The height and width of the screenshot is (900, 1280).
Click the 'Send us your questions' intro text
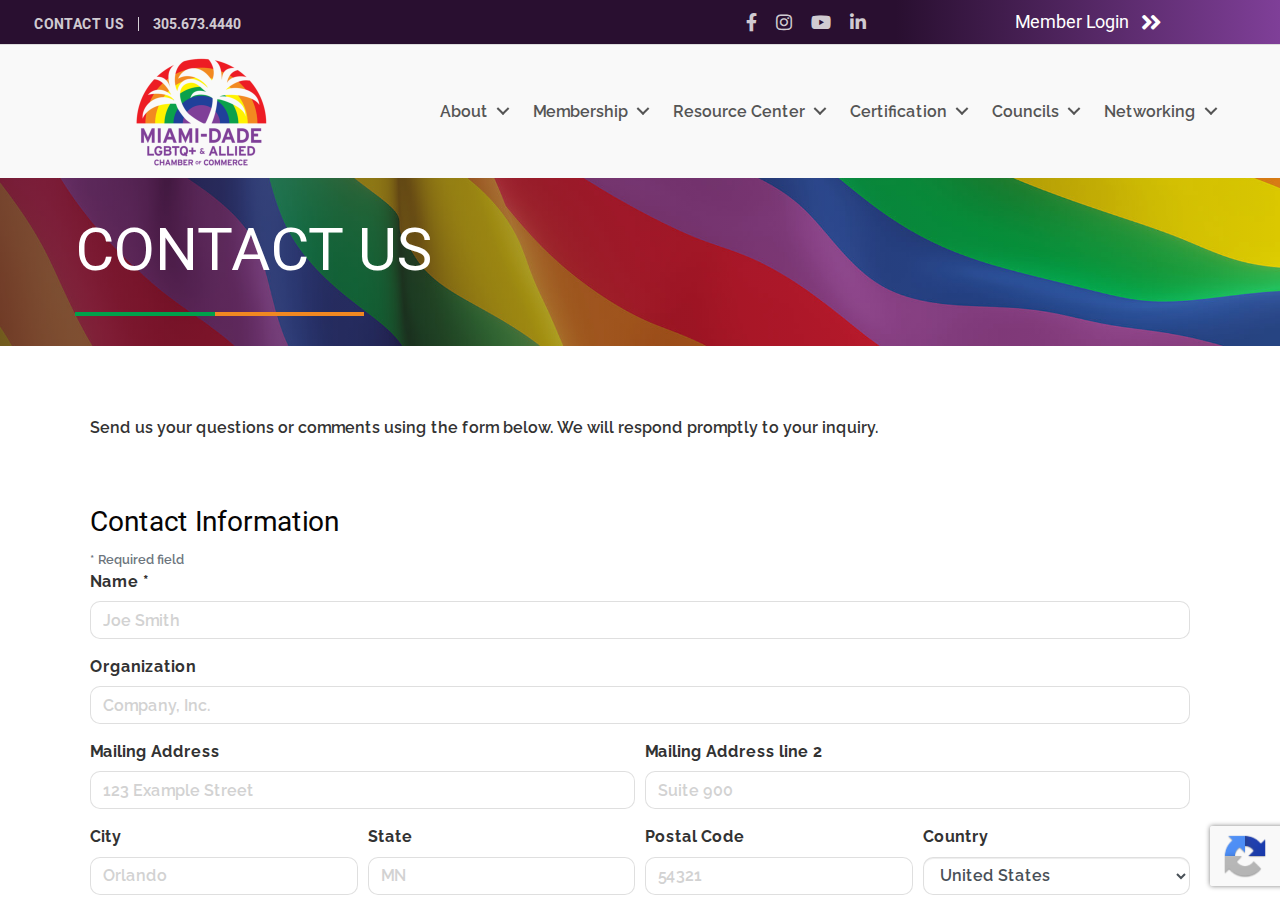[484, 428]
